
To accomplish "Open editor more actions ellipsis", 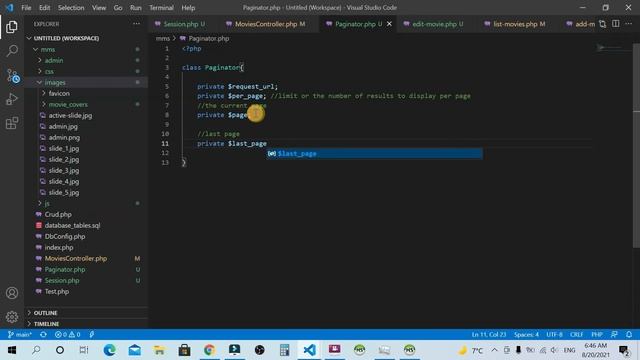I will pos(629,24).
